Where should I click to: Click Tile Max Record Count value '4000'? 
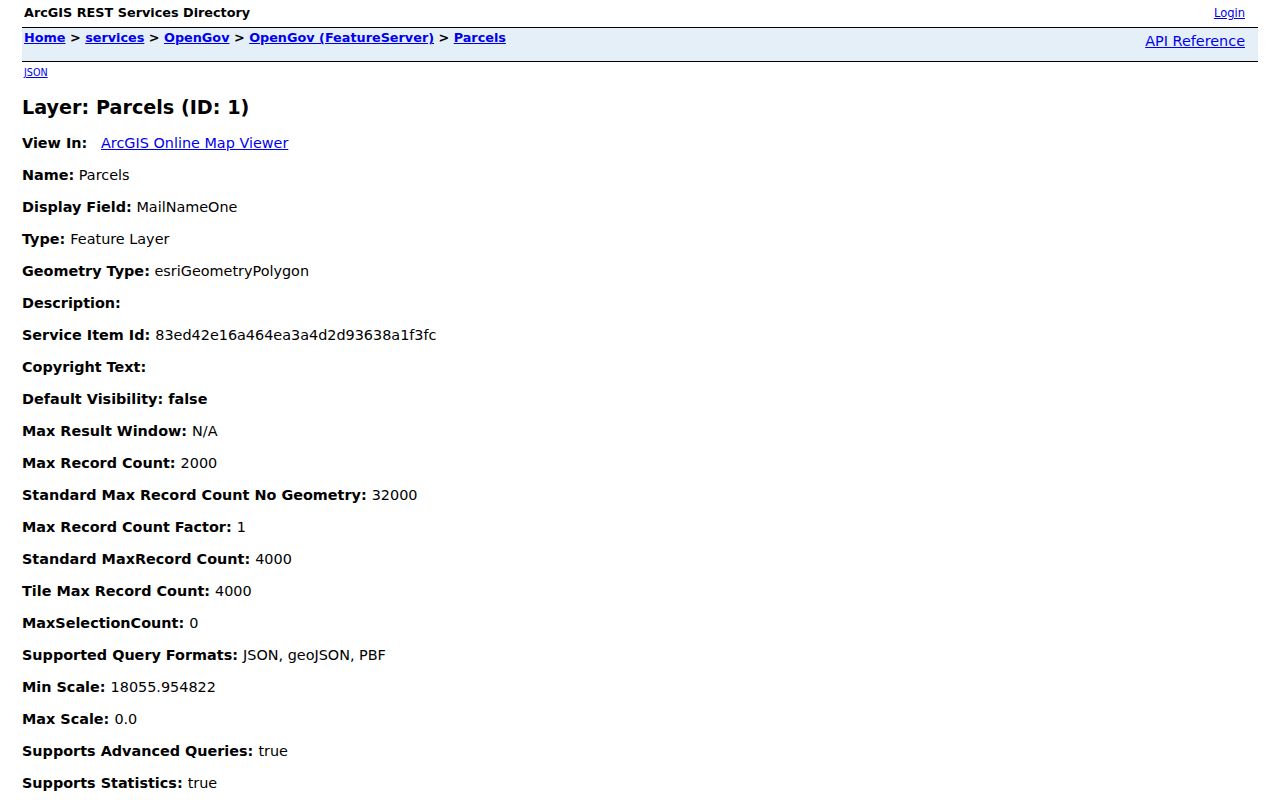click(234, 591)
